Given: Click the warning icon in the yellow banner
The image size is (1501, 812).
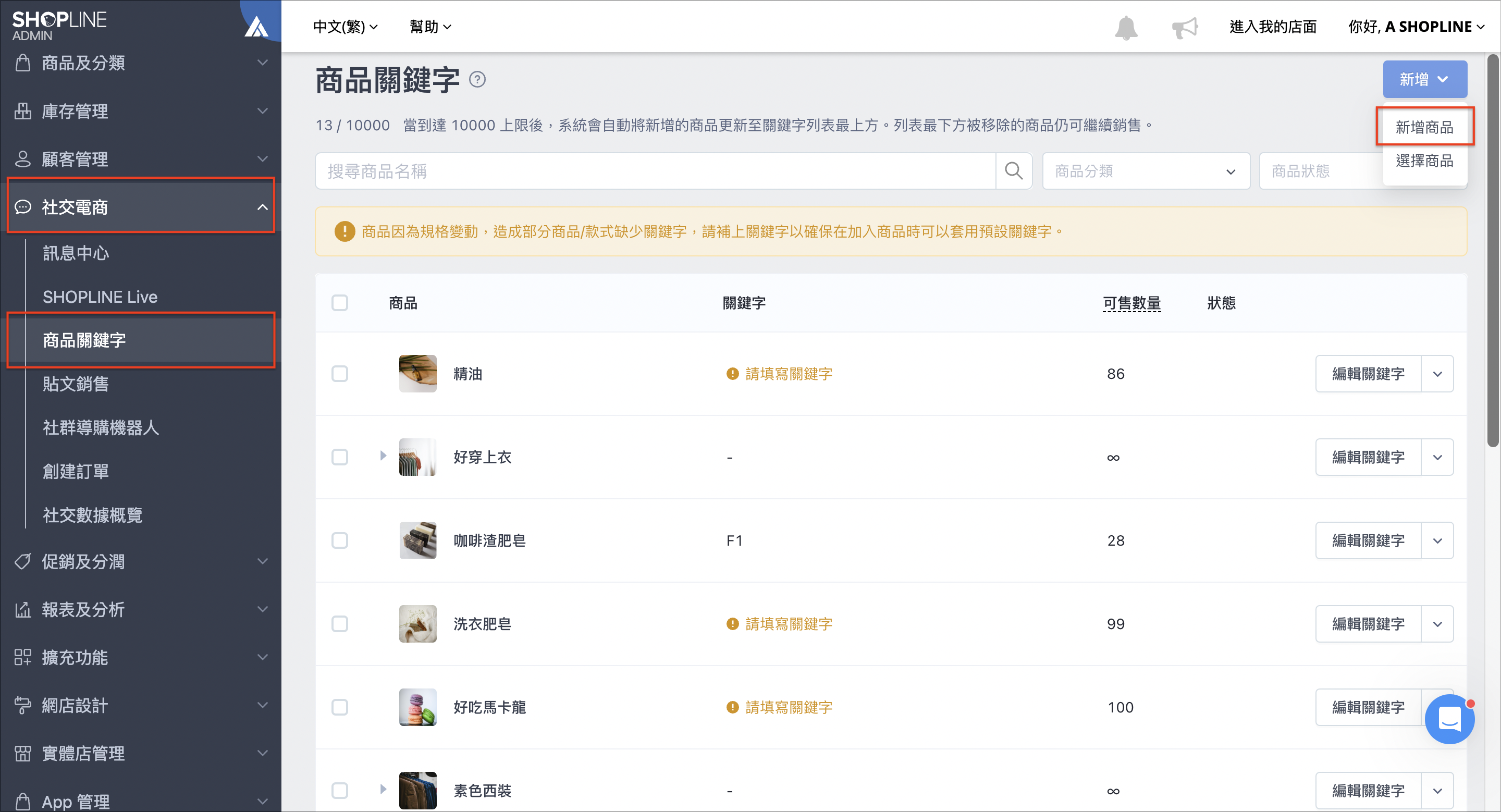Looking at the screenshot, I should coord(345,231).
